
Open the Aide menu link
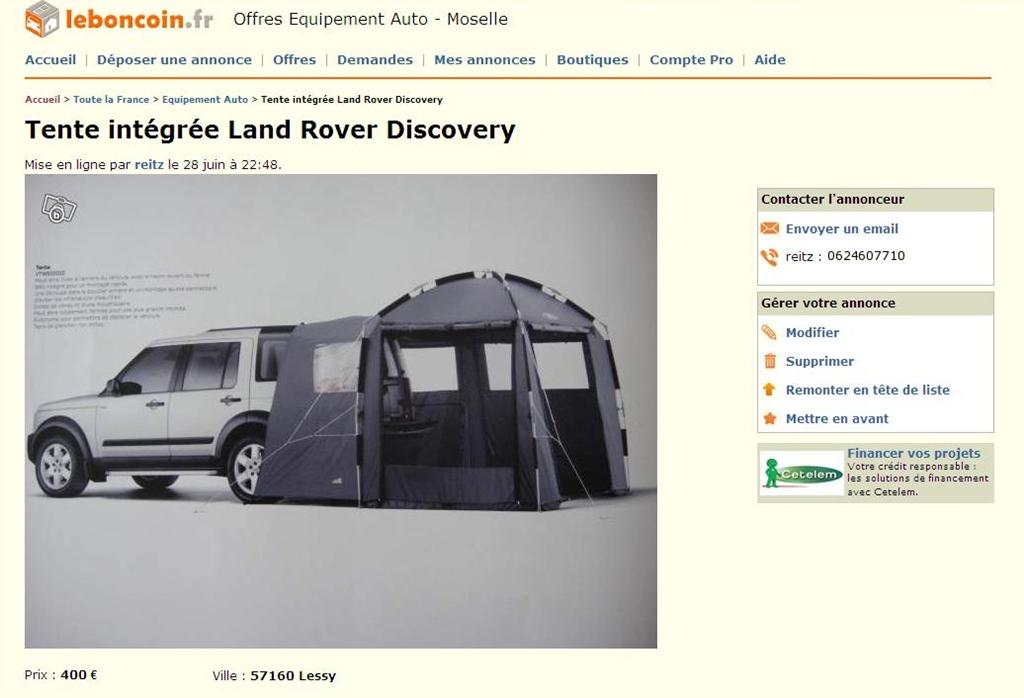tap(770, 60)
